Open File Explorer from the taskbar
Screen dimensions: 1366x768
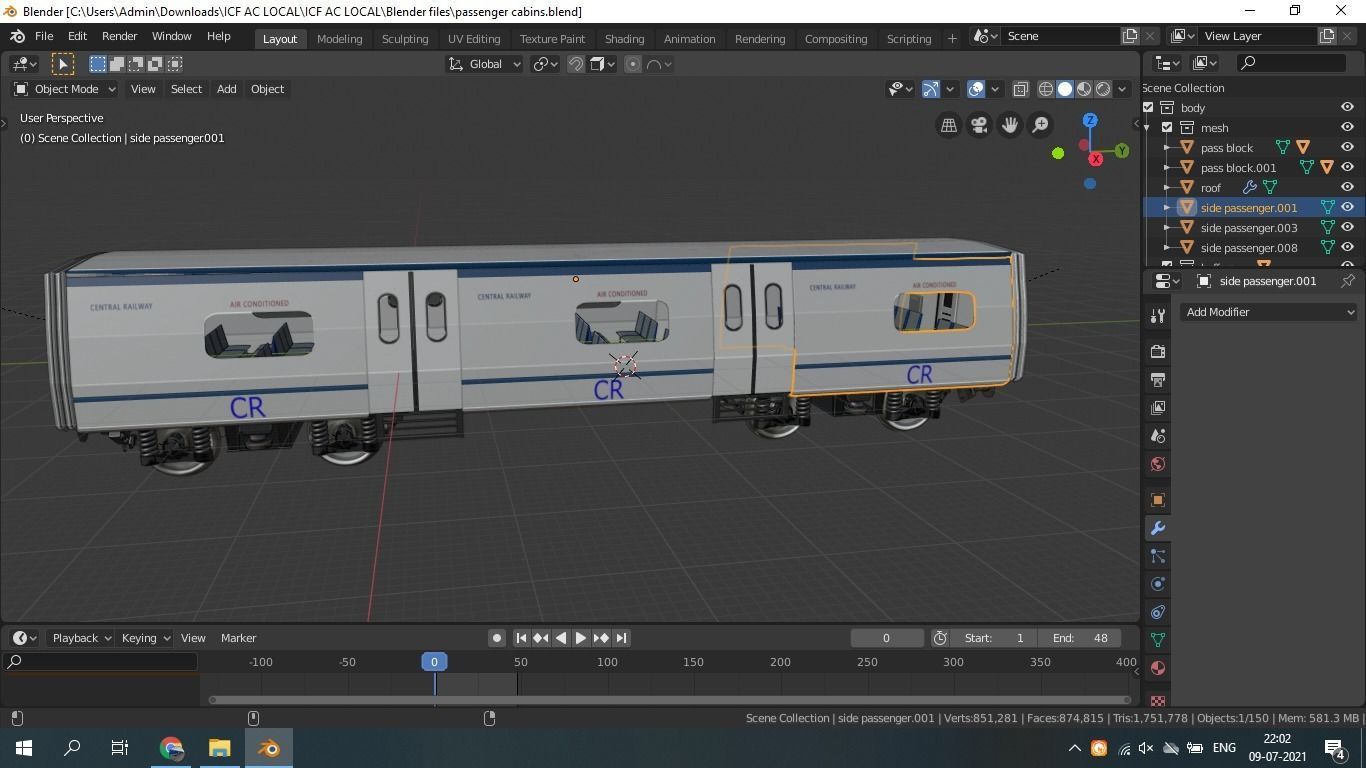tap(219, 748)
